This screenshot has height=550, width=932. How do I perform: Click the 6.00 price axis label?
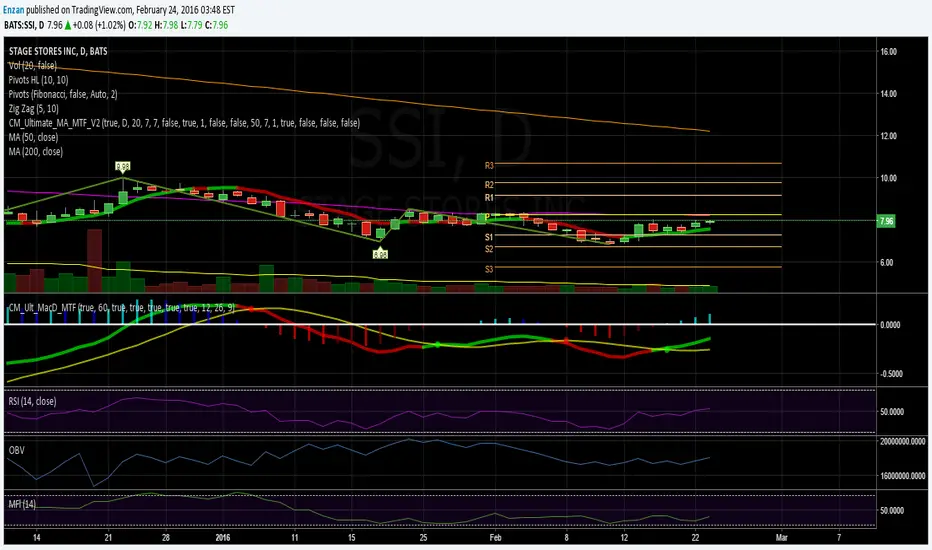click(x=886, y=263)
